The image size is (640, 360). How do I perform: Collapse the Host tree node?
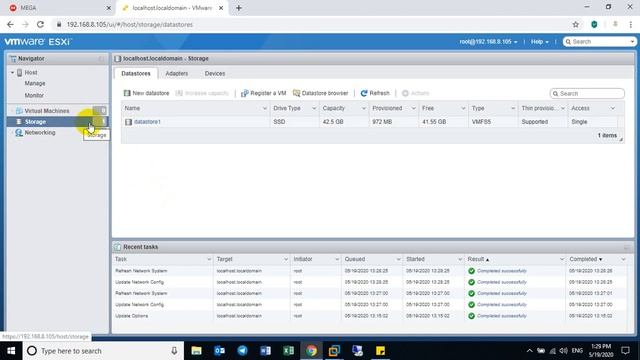tap(12, 72)
